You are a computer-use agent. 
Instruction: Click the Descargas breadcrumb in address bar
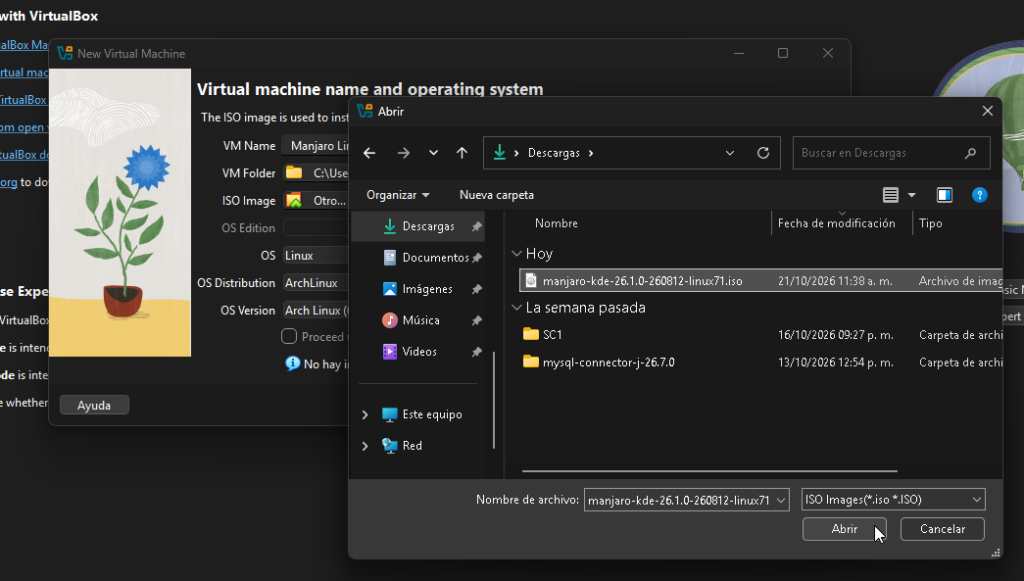553,153
